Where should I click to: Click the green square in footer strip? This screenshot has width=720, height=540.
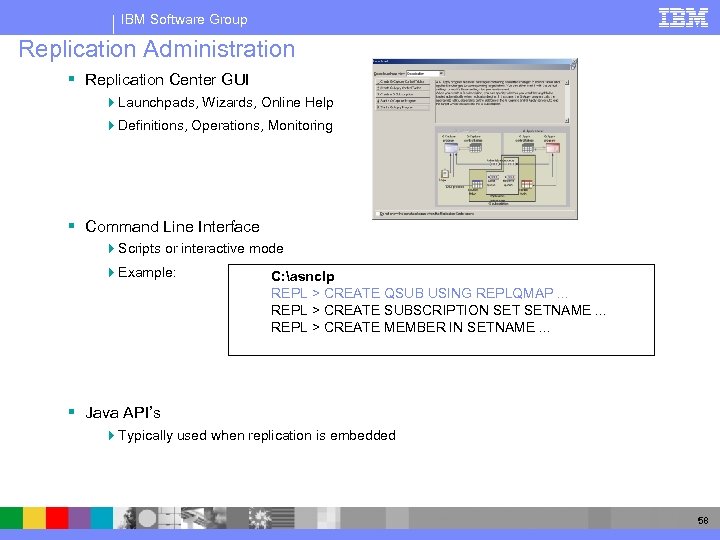(11, 518)
